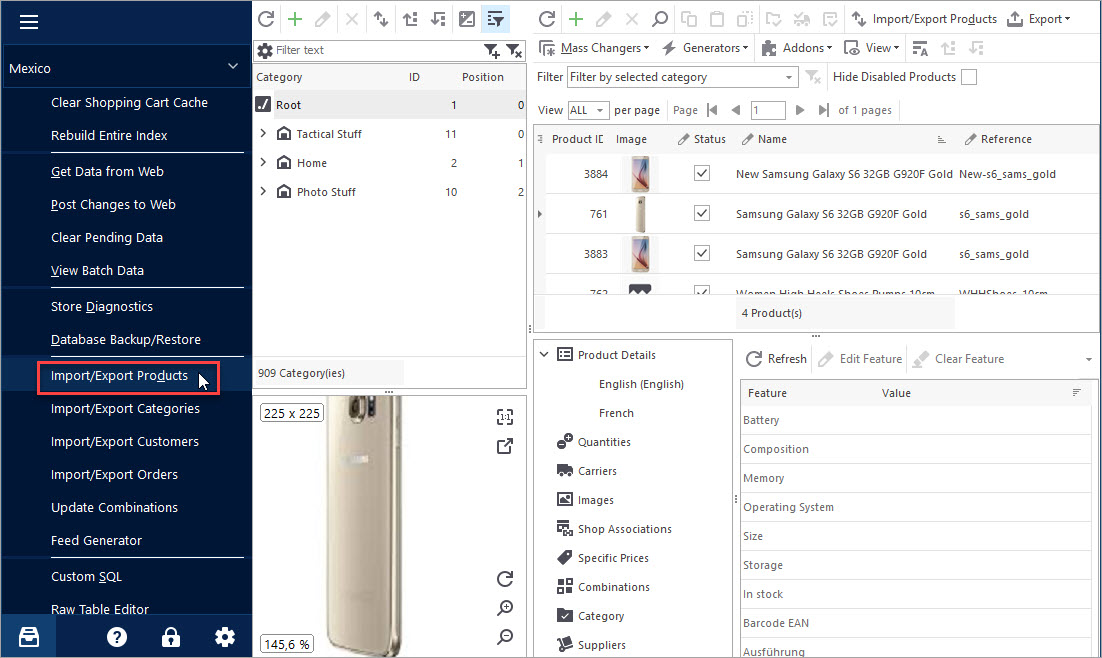Open filter settings gear icon
Viewport: 1102px width, 658px height.
[265, 51]
